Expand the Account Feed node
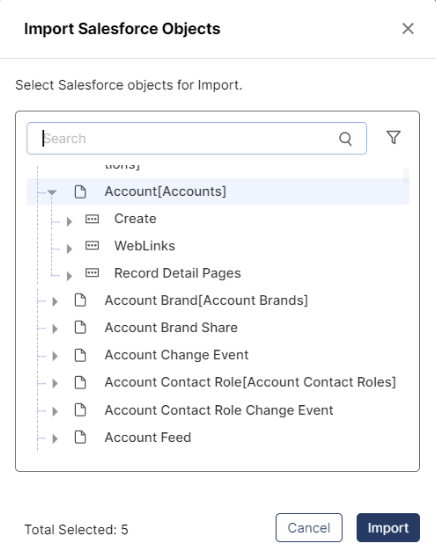The height and width of the screenshot is (555, 436). point(55,439)
